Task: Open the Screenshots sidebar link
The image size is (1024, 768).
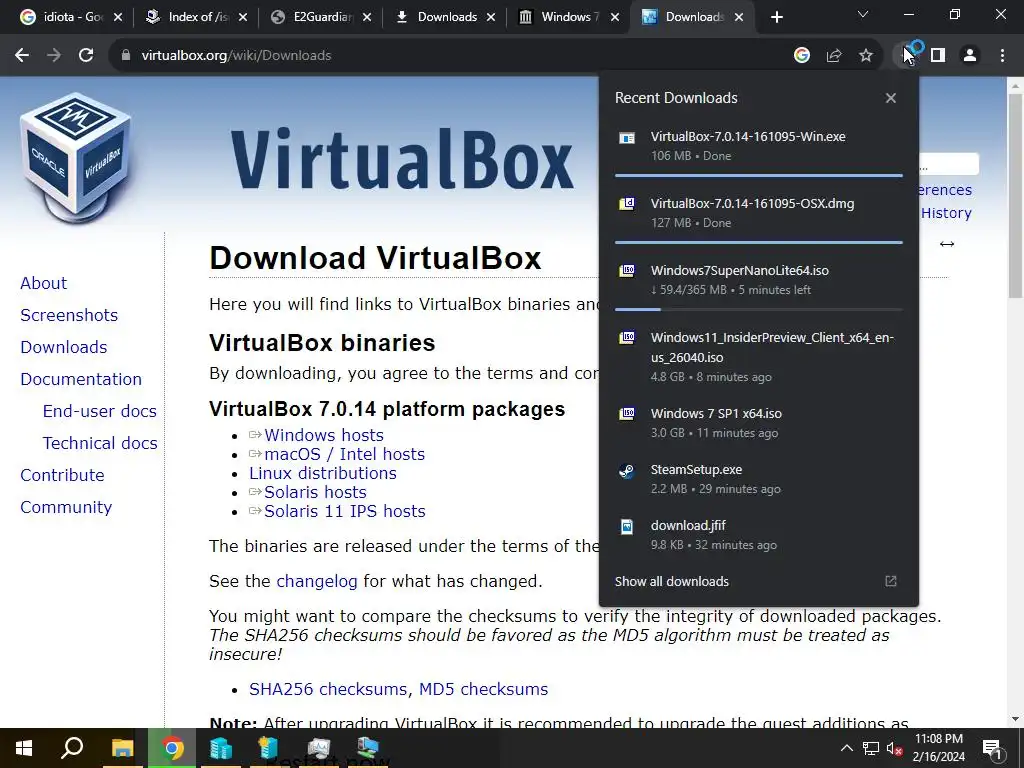Action: pos(69,315)
